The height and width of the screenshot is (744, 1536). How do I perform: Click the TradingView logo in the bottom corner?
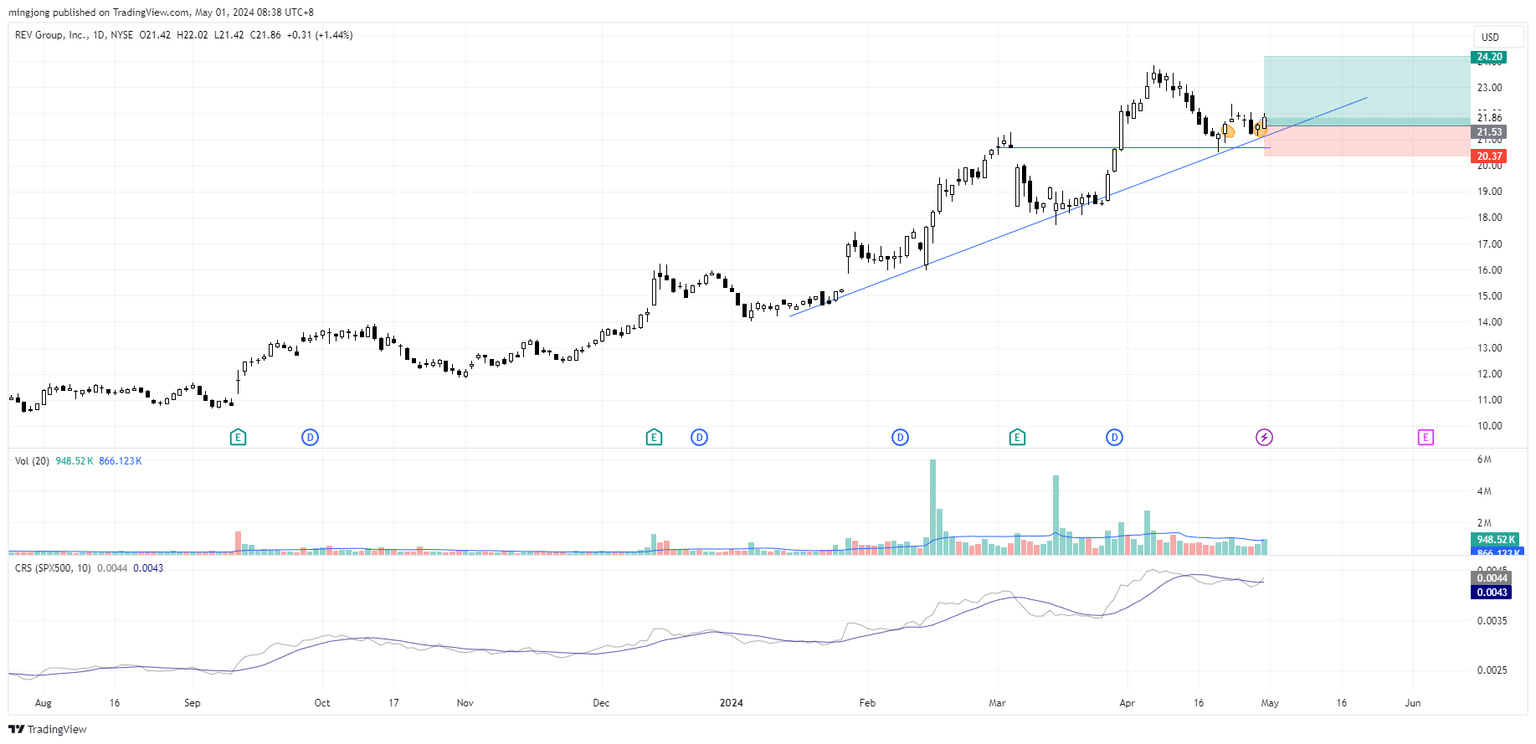pos(47,730)
